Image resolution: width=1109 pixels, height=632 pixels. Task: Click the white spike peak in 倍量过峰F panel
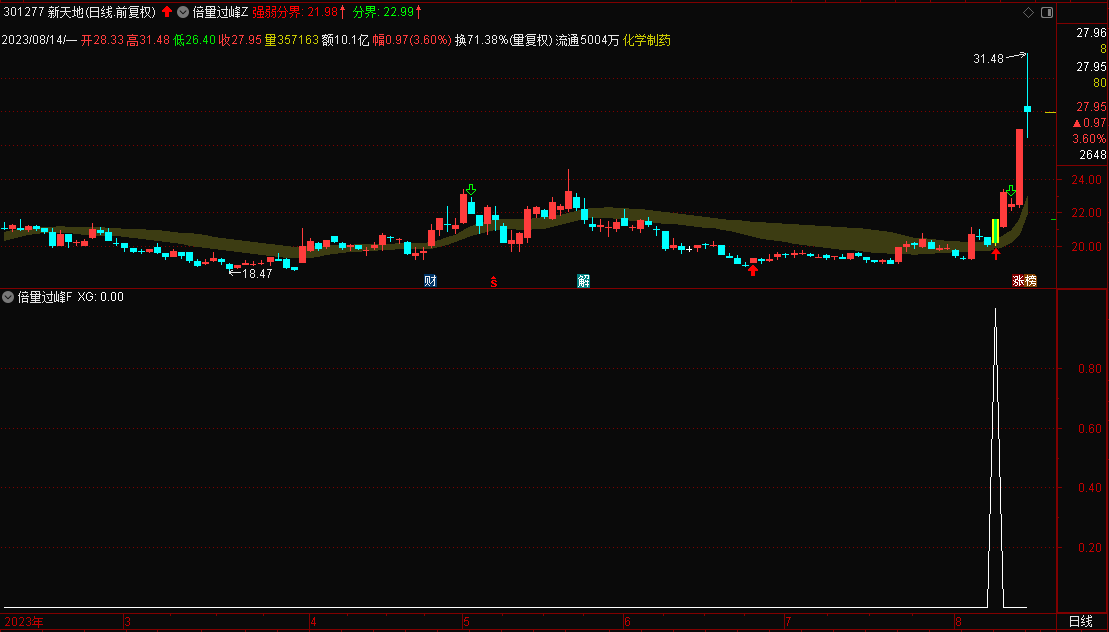pyautogui.click(x=995, y=311)
